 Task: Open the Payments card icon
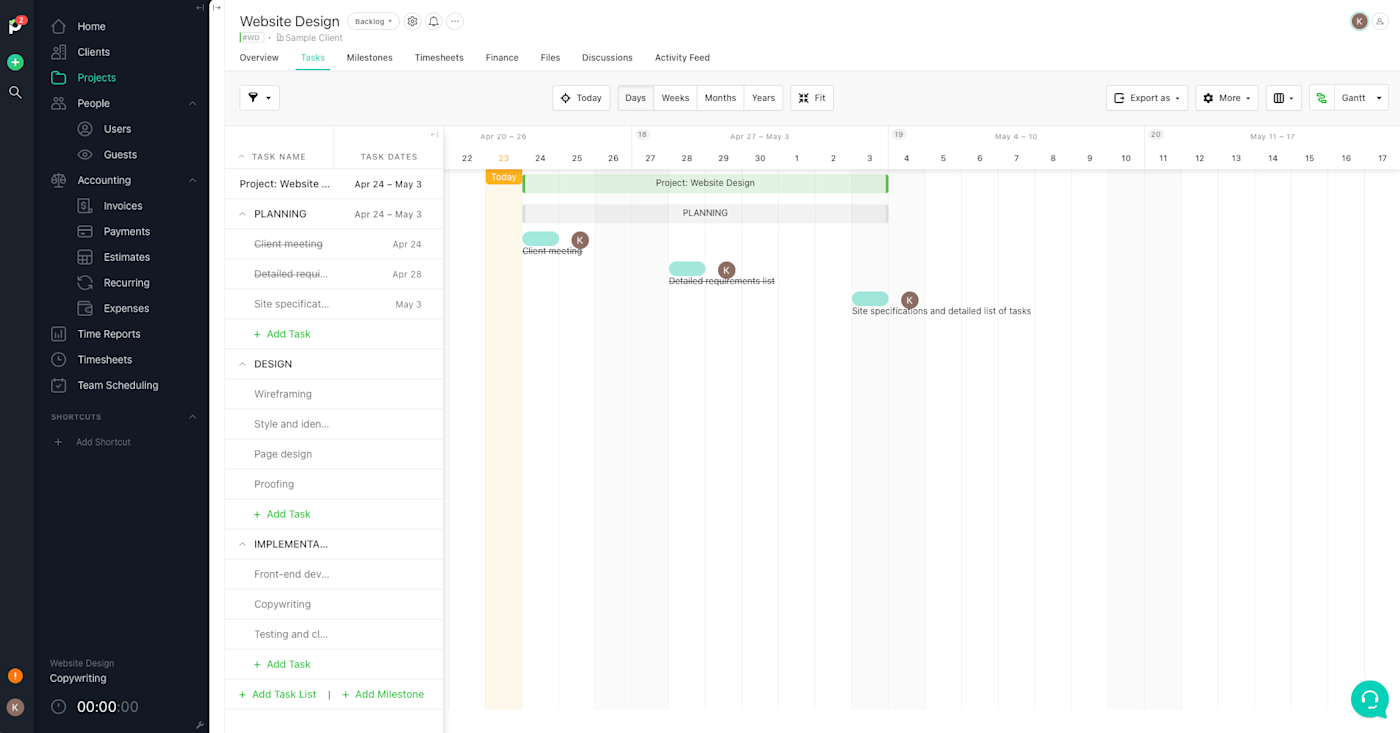[85, 232]
